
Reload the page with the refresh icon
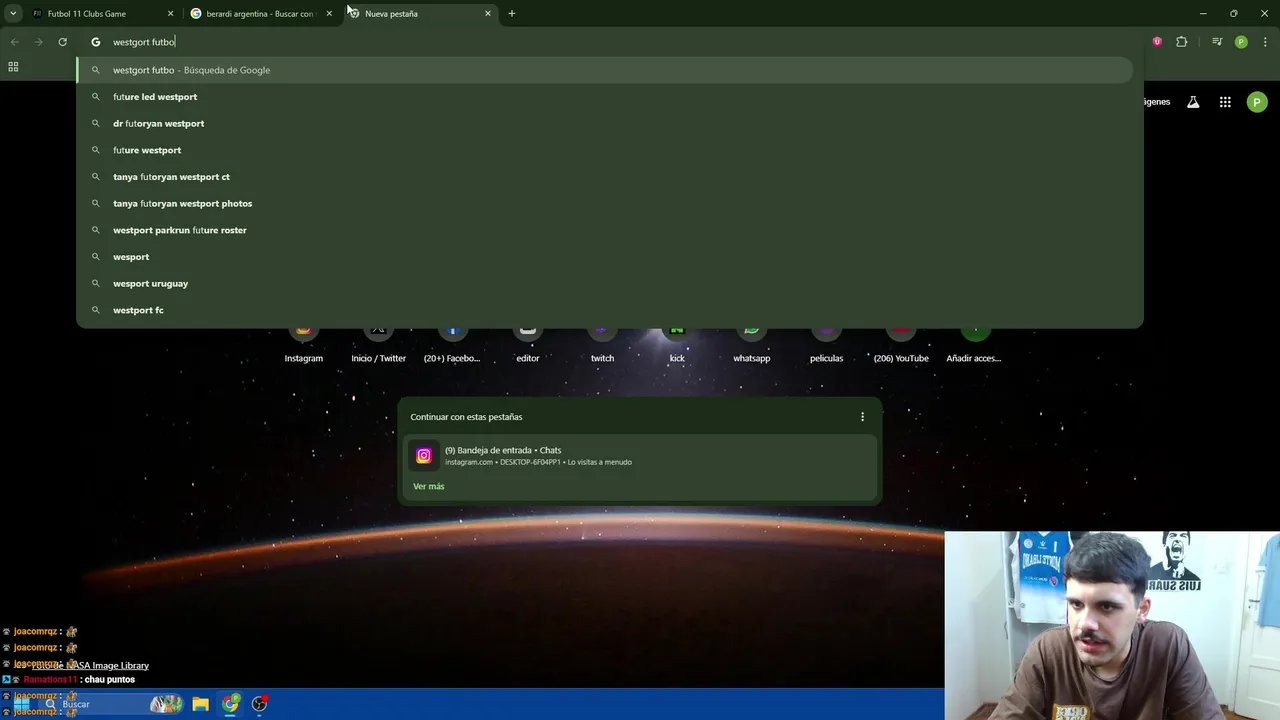point(62,42)
